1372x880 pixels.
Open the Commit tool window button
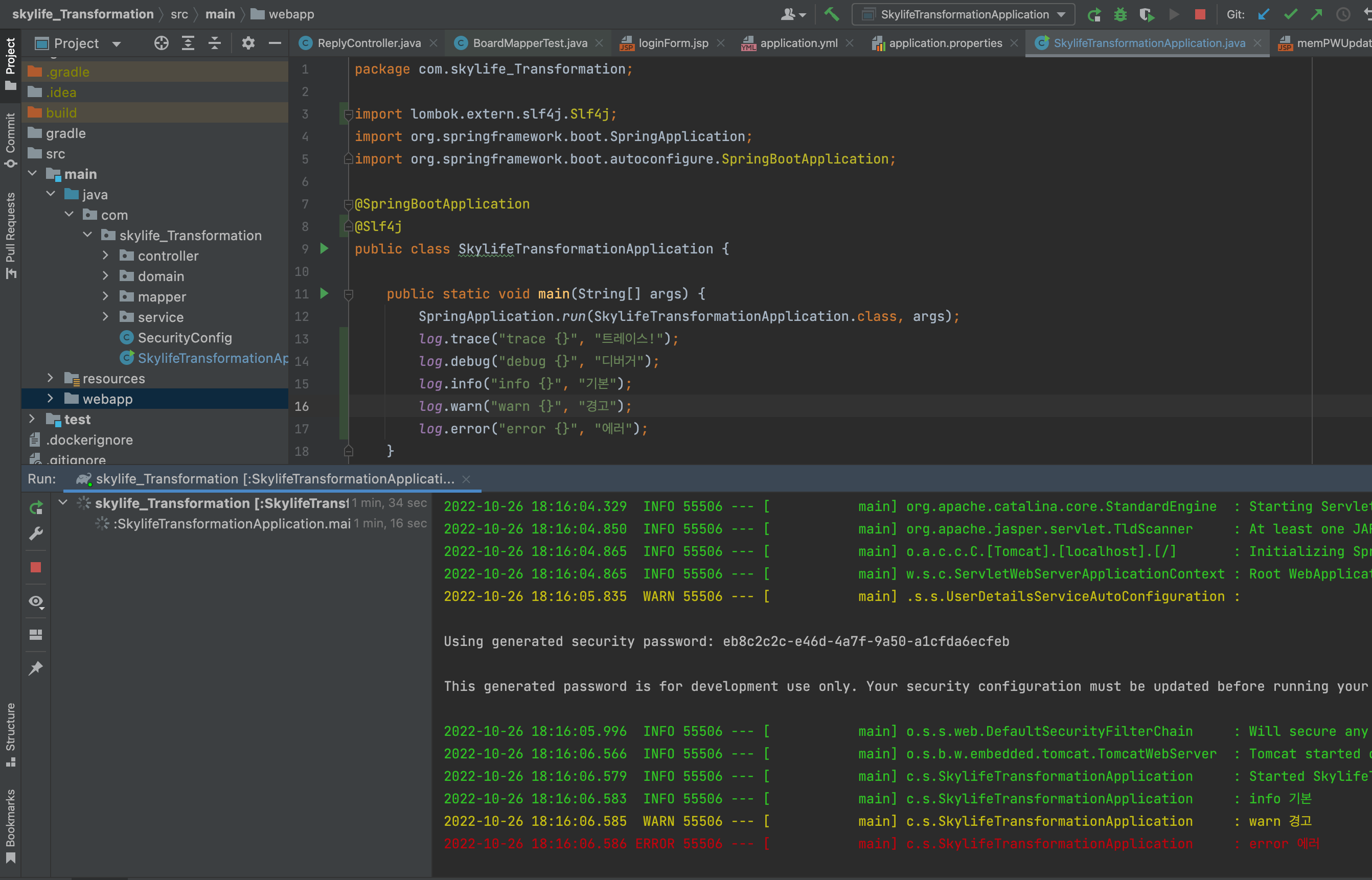click(x=10, y=140)
